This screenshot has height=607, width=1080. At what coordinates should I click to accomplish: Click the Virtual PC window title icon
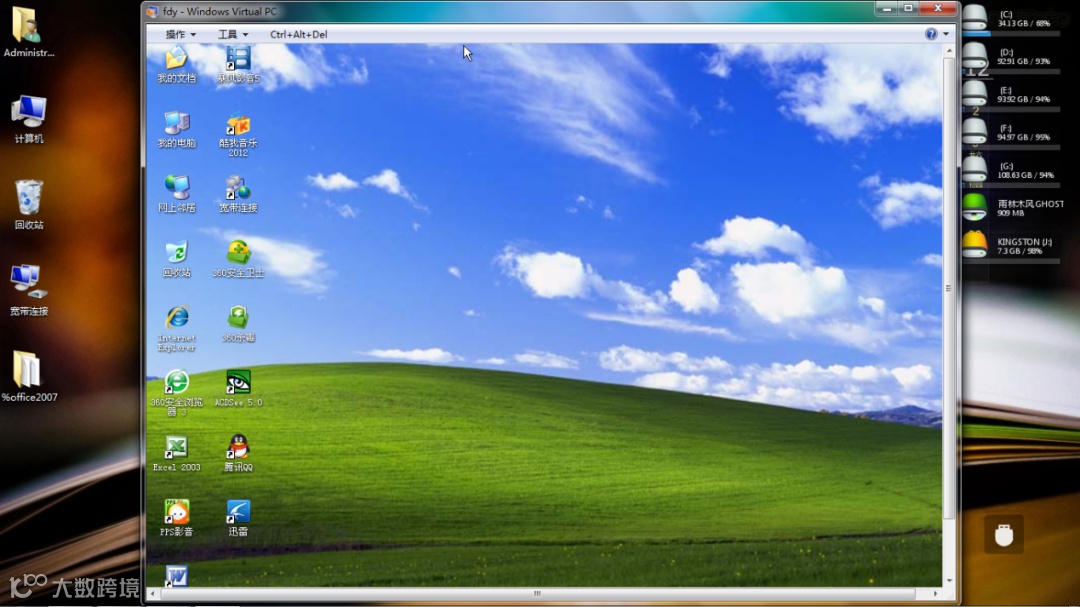click(152, 12)
